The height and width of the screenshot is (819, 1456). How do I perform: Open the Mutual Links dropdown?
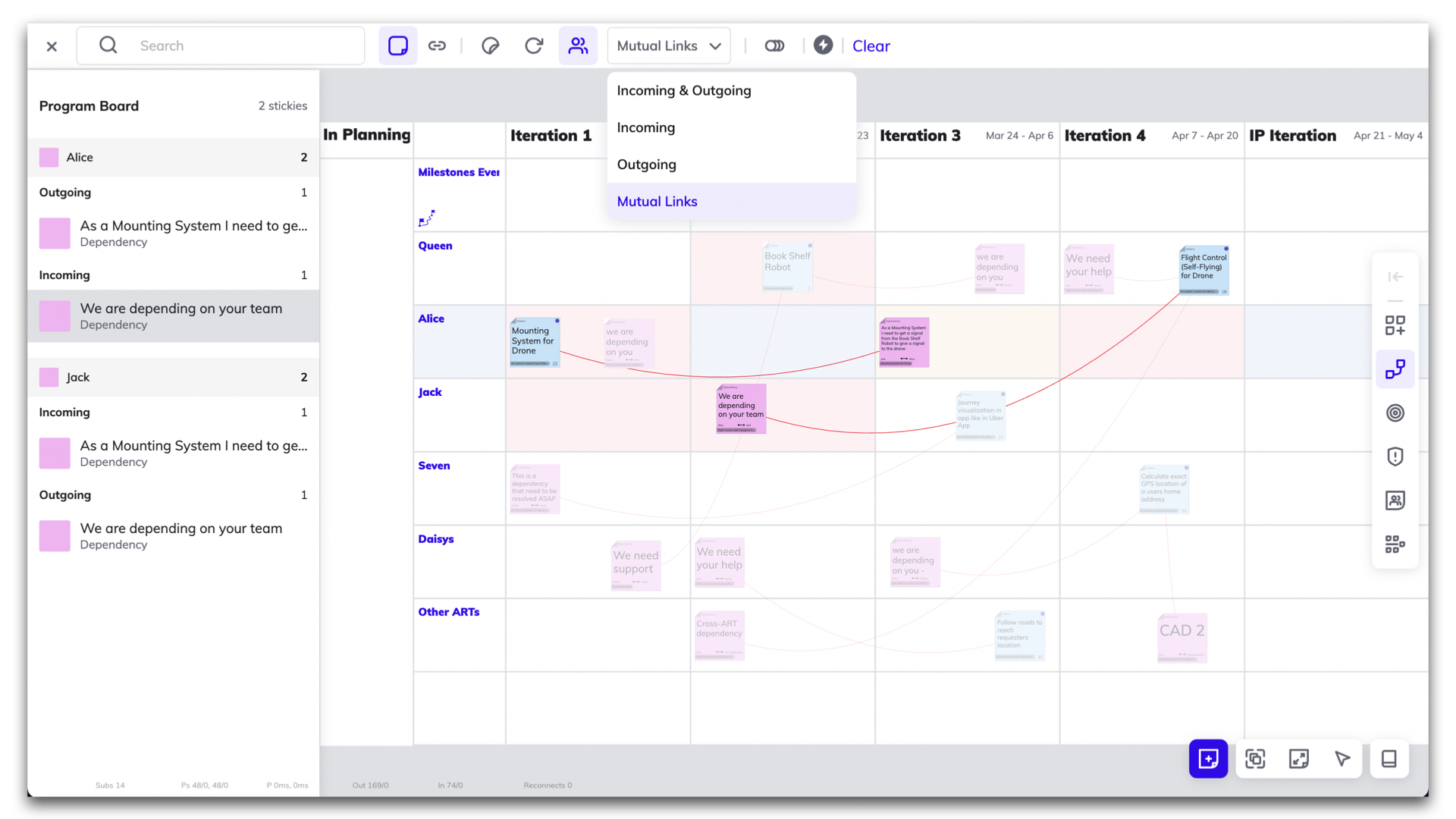(668, 45)
